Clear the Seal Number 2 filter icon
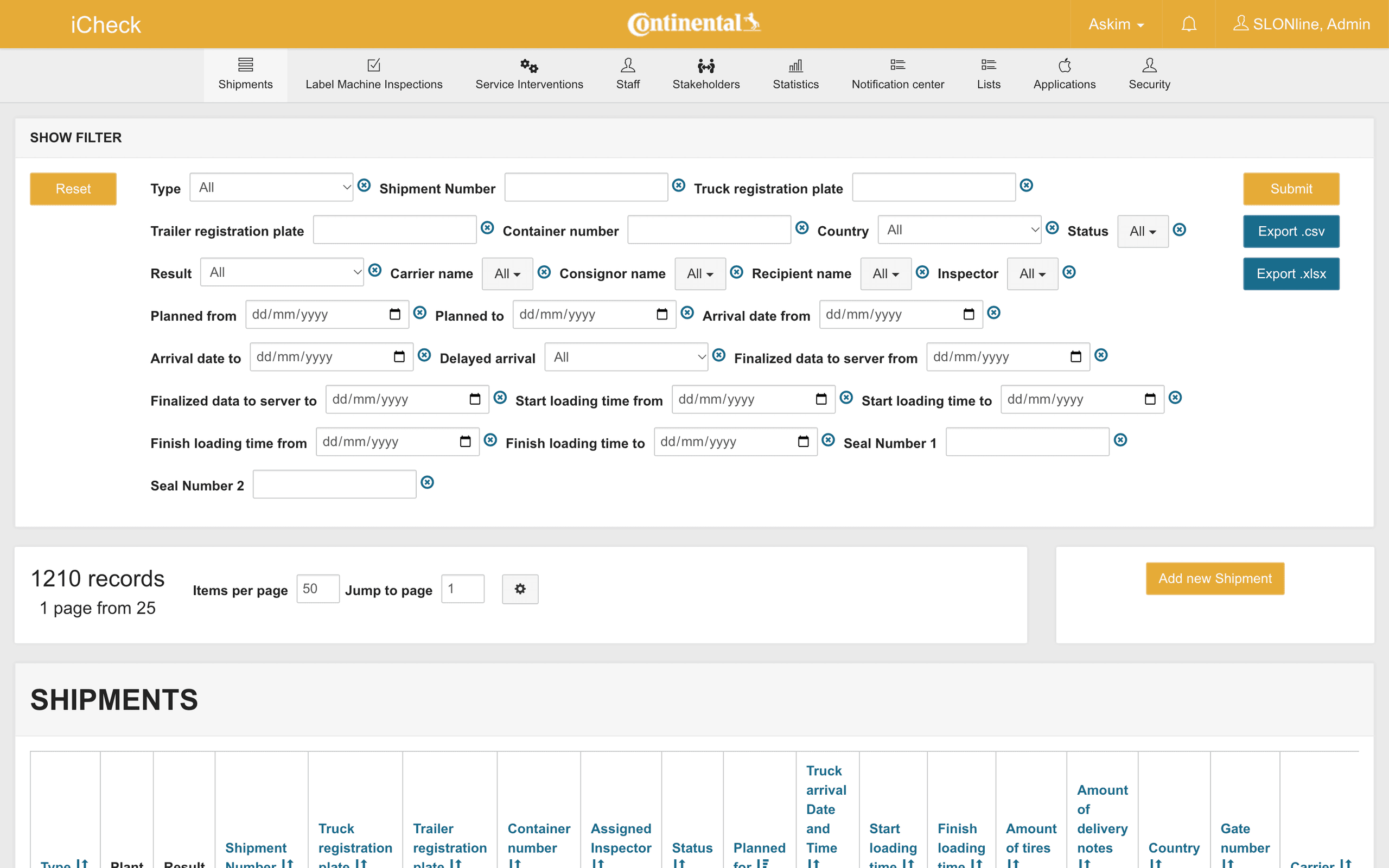This screenshot has height=868, width=1389. tap(427, 482)
